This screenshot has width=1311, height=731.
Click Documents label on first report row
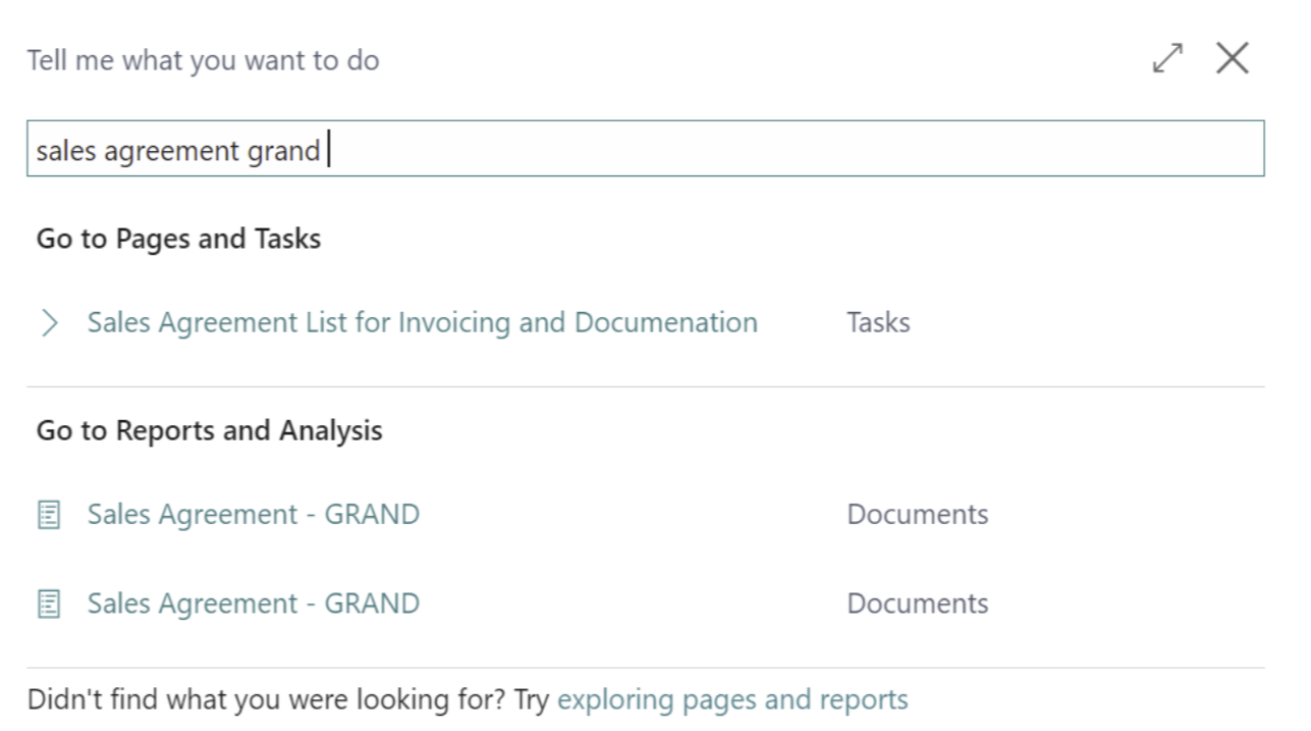917,515
